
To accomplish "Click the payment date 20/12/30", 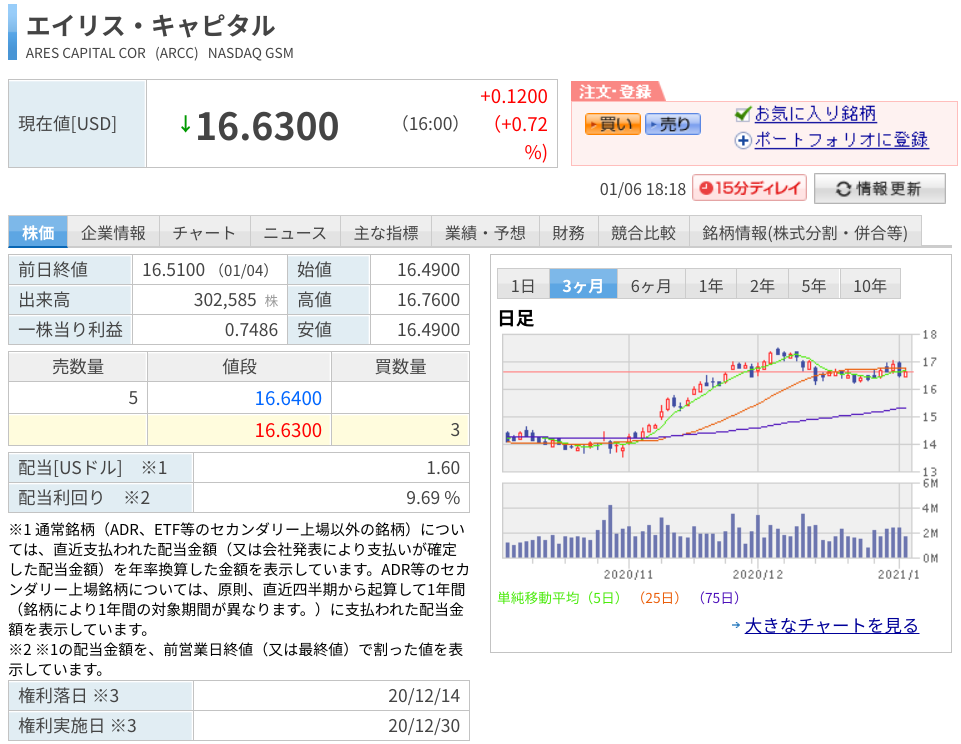I will 424,726.
